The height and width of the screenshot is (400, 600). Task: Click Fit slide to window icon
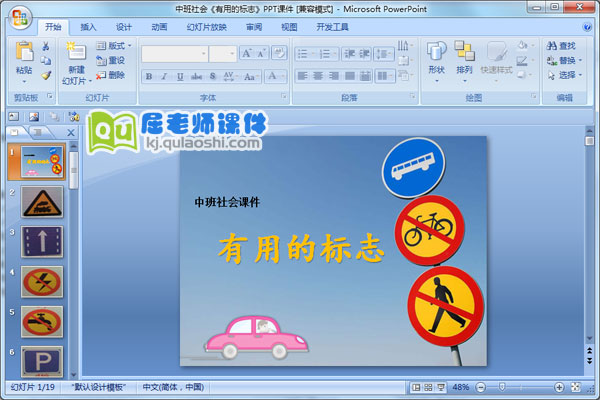pos(576,387)
